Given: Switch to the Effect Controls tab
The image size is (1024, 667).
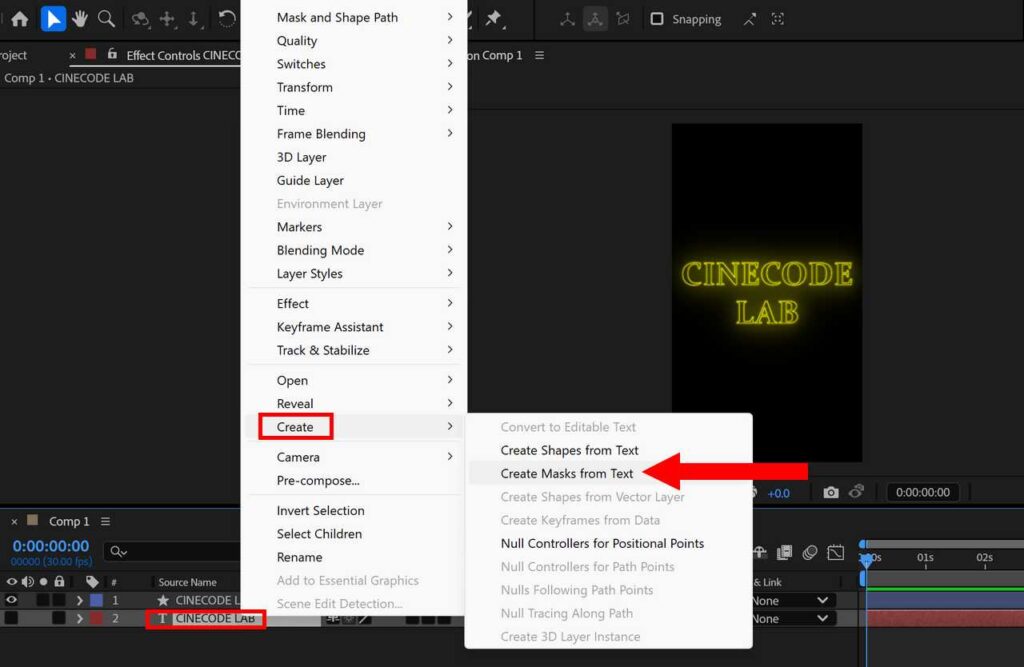Looking at the screenshot, I should point(183,56).
